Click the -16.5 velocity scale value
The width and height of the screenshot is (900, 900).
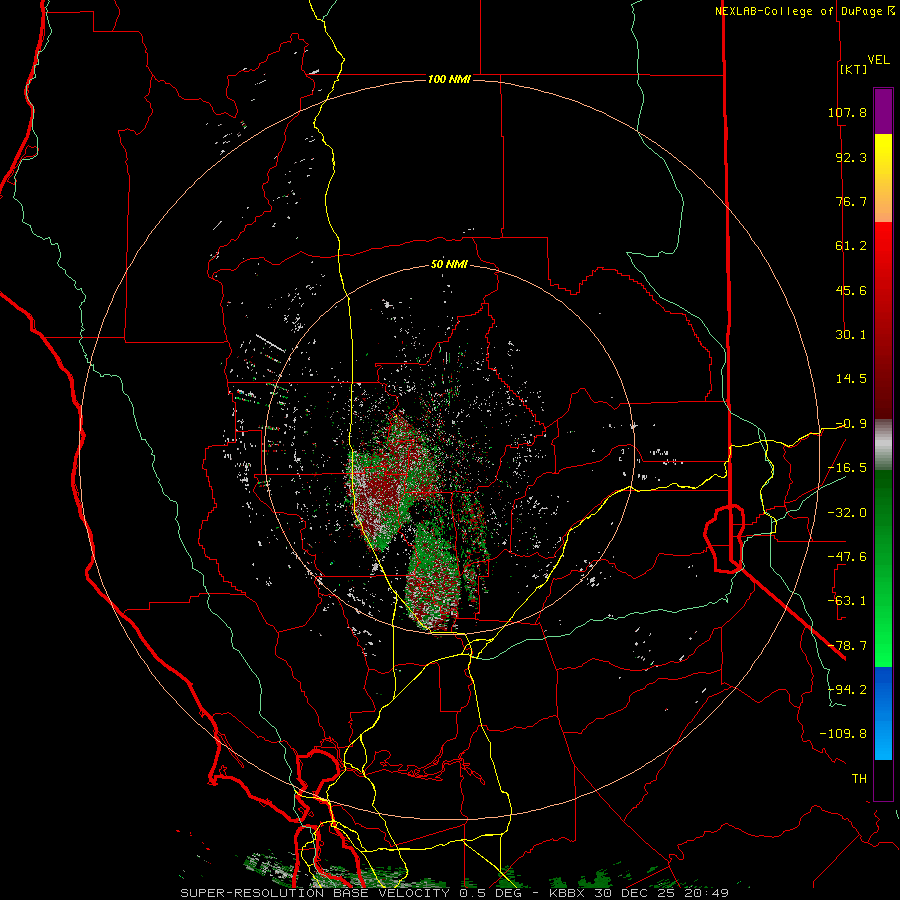point(847,468)
